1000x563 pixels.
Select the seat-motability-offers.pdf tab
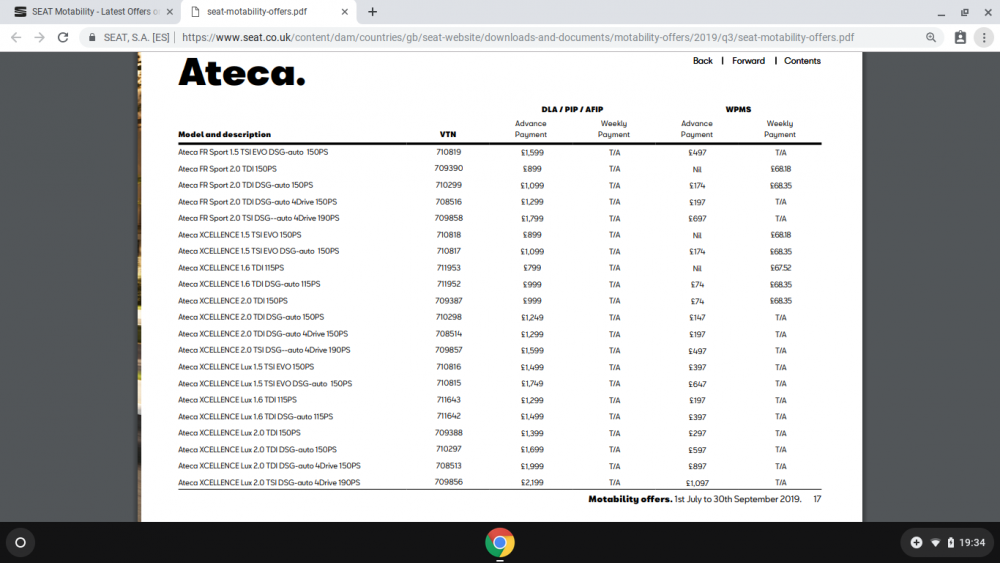[268, 11]
